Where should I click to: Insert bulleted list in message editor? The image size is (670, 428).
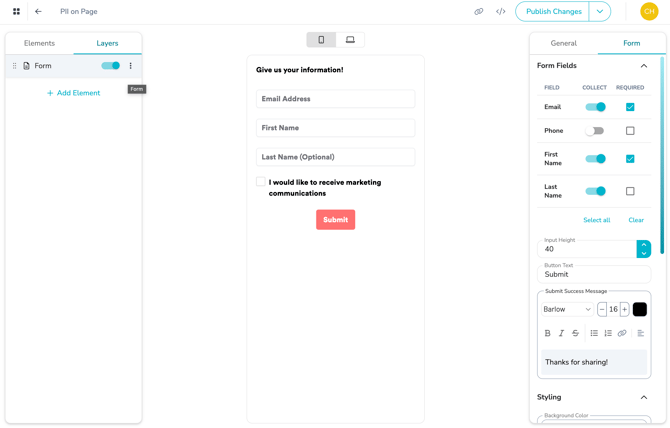(x=594, y=333)
